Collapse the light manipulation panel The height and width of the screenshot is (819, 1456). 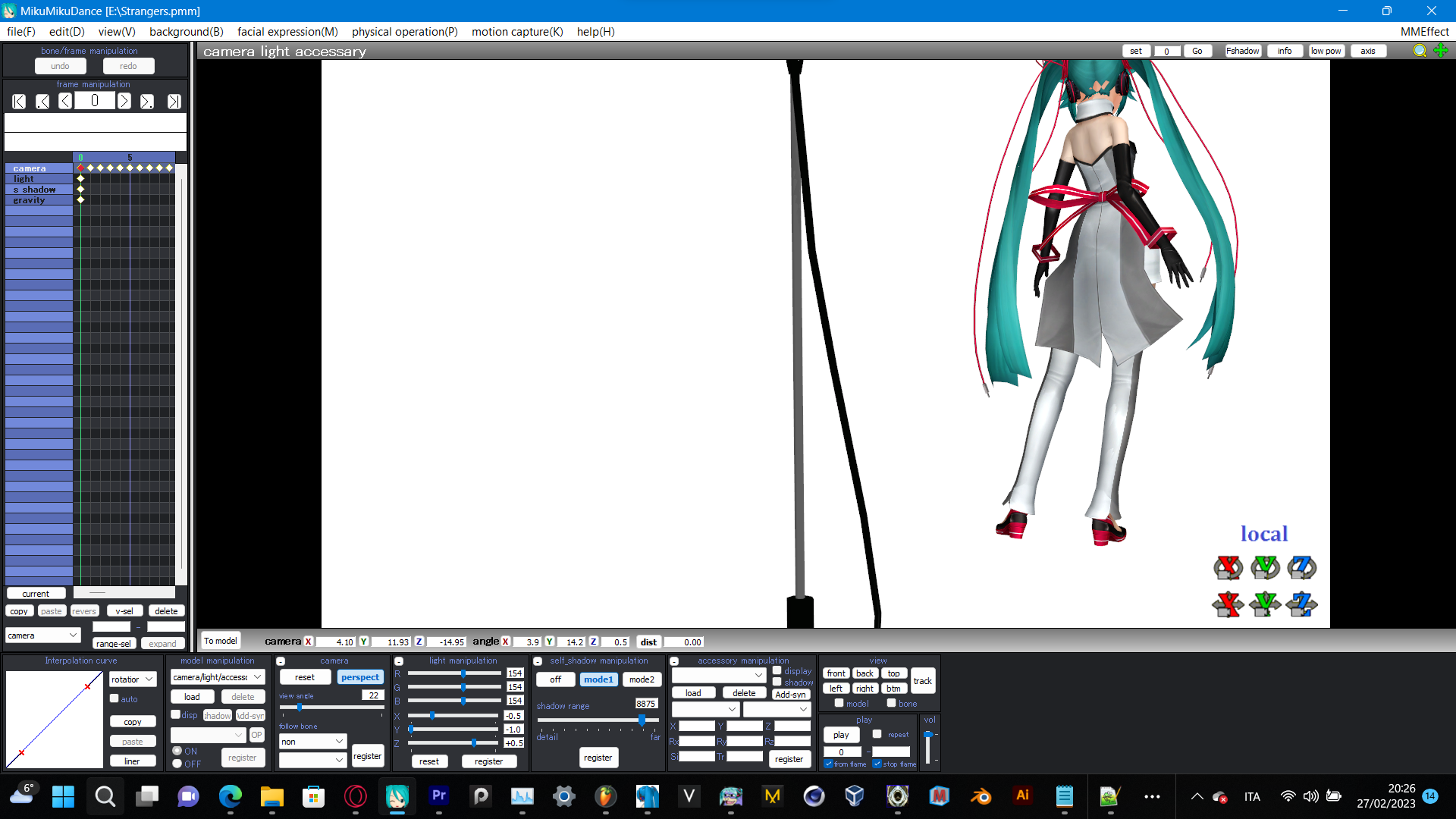pyautogui.click(x=399, y=661)
